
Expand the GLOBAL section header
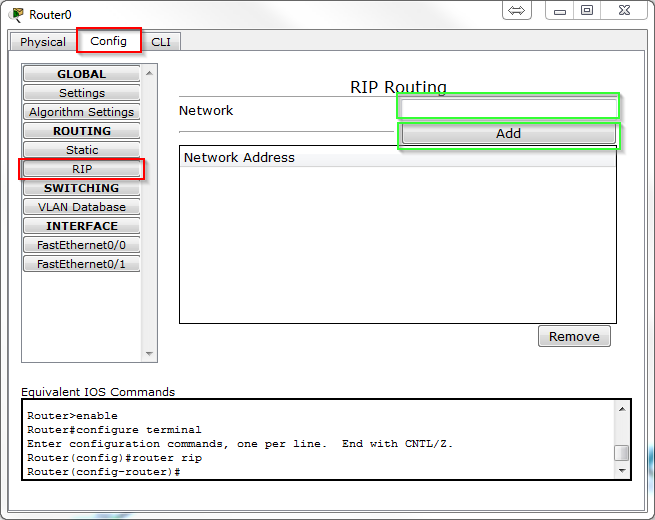82,74
